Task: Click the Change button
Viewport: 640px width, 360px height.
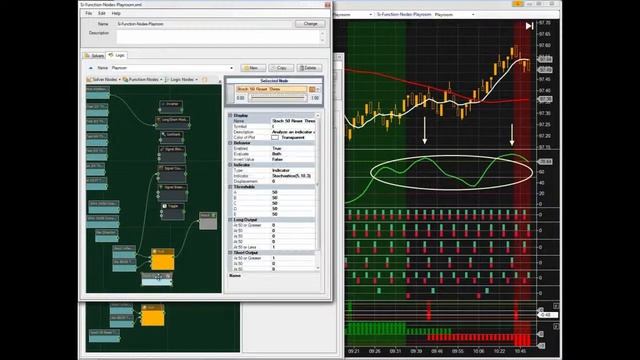Action: tap(310, 24)
